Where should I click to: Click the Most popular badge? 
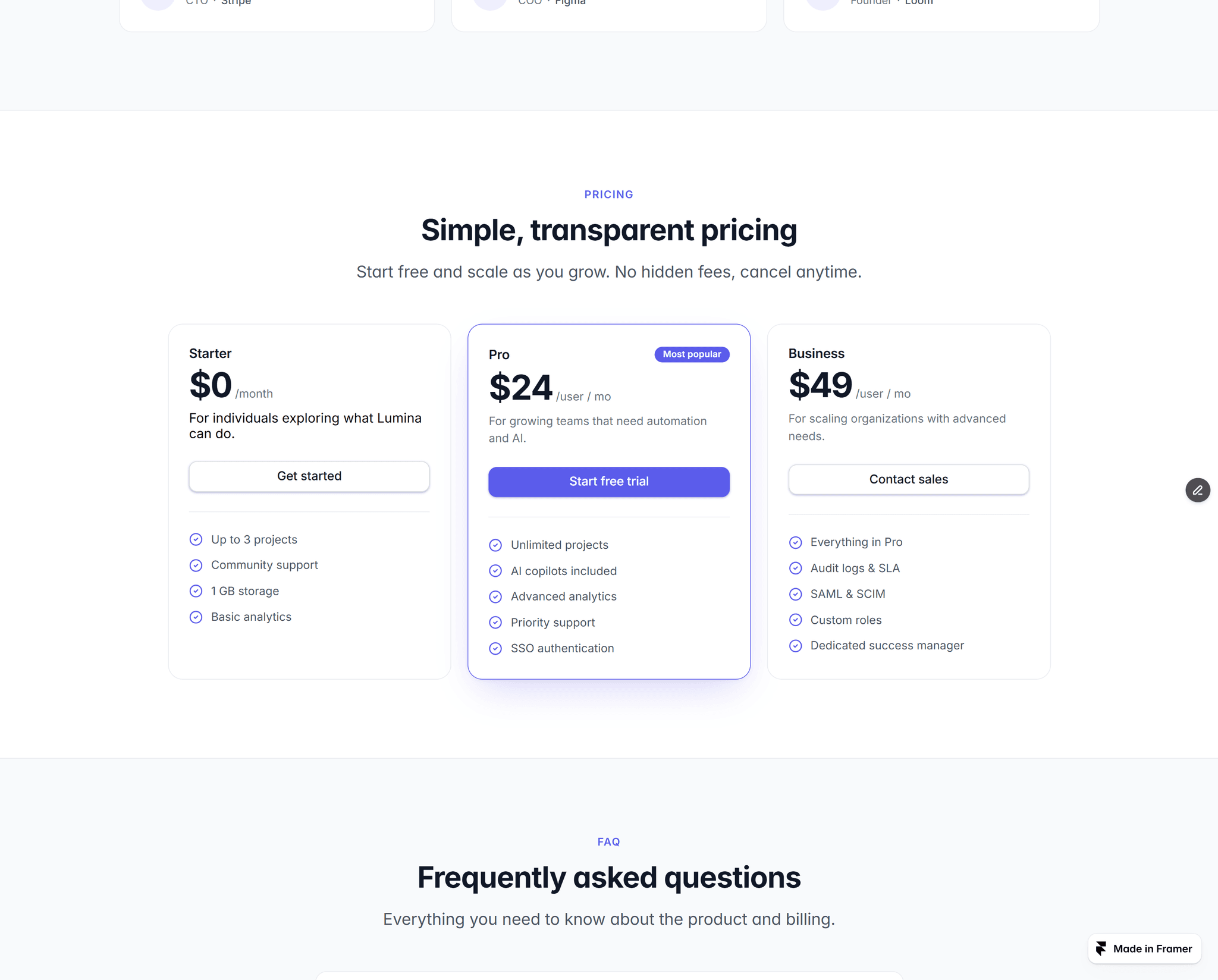pyautogui.click(x=692, y=354)
